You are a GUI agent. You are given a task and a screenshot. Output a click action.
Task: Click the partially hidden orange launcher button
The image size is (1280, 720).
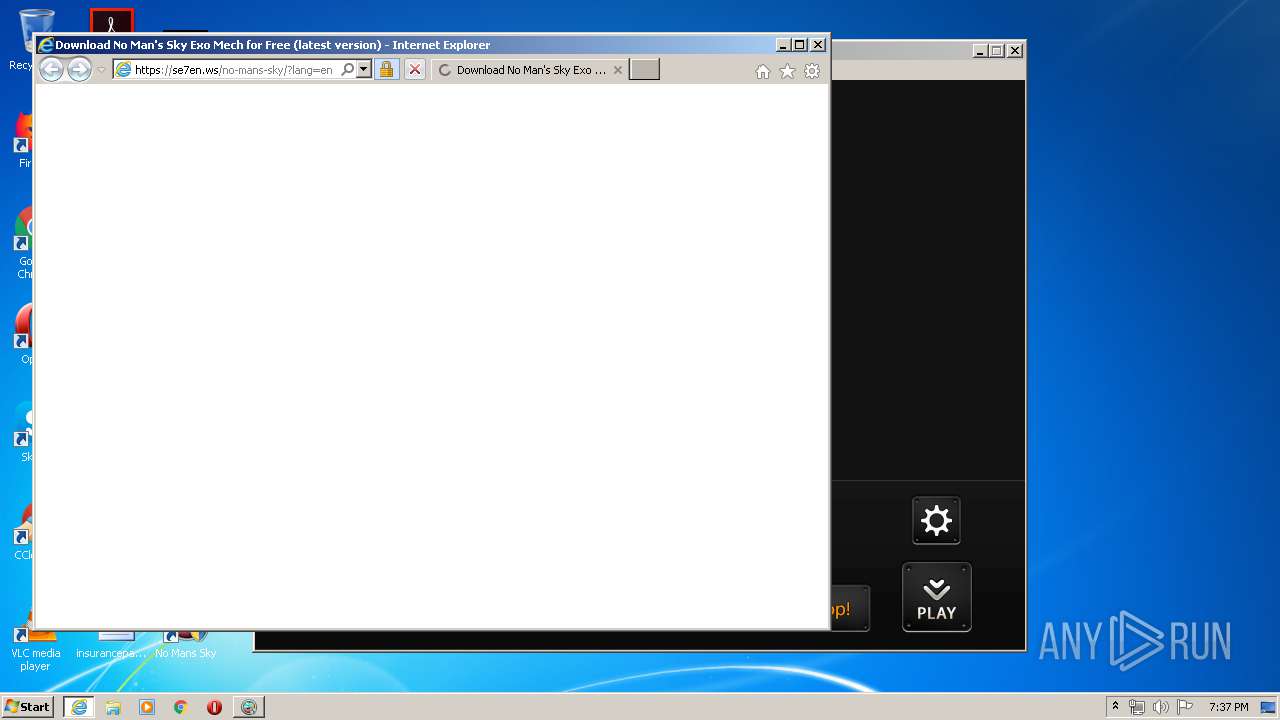click(850, 609)
